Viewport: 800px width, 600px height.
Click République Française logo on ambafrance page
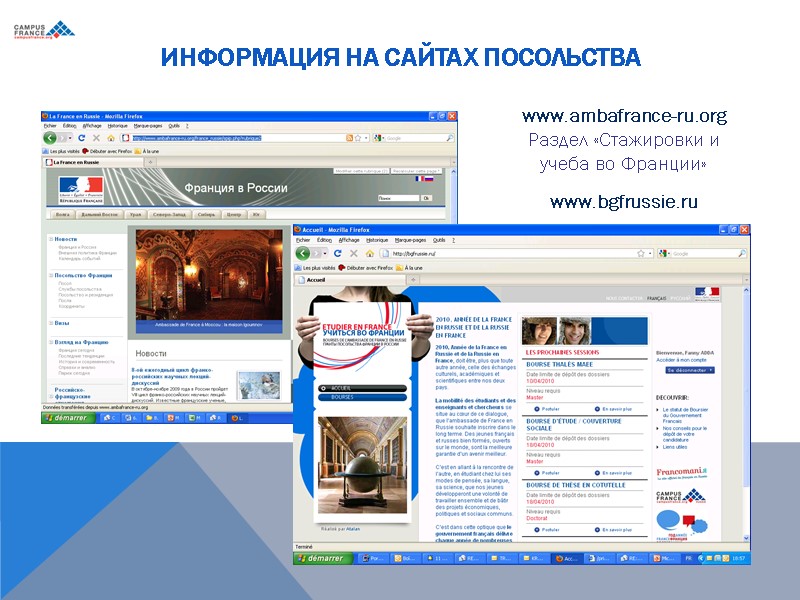[81, 190]
